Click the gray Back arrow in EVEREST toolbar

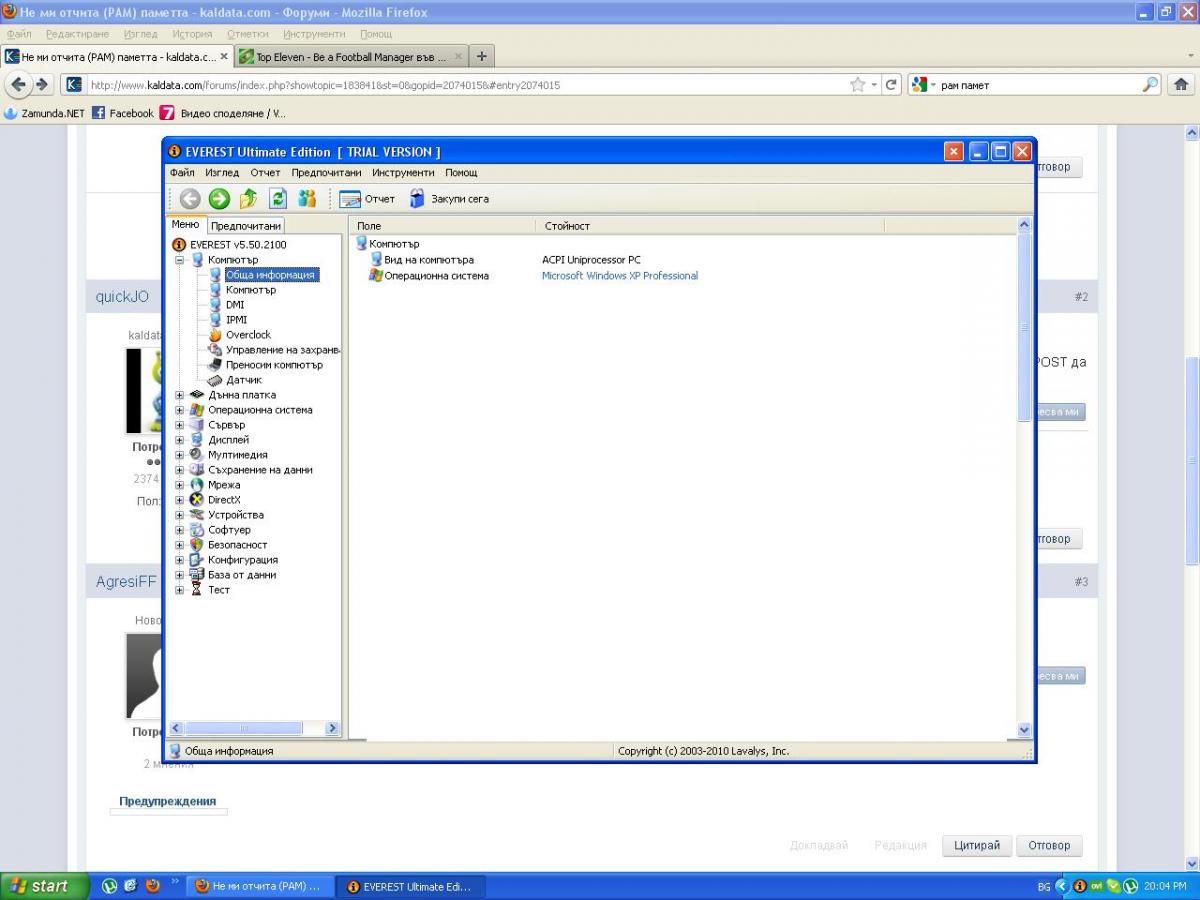coord(190,199)
